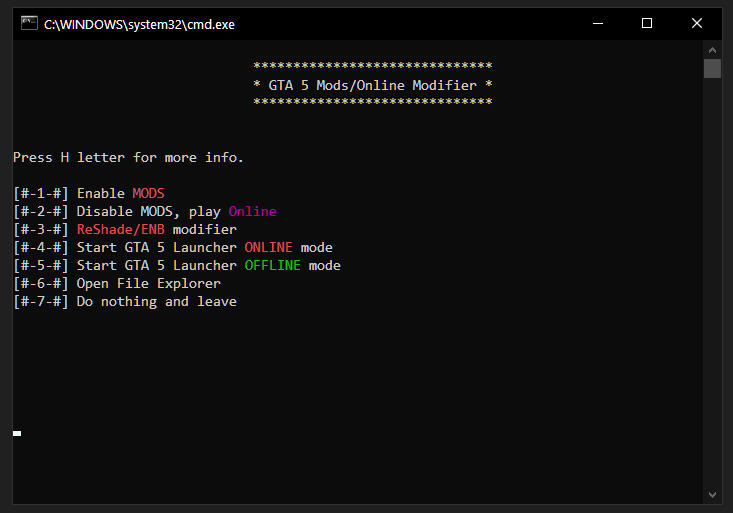Image resolution: width=733 pixels, height=513 pixels.
Task: Click the Press H letter info text
Action: 128,157
